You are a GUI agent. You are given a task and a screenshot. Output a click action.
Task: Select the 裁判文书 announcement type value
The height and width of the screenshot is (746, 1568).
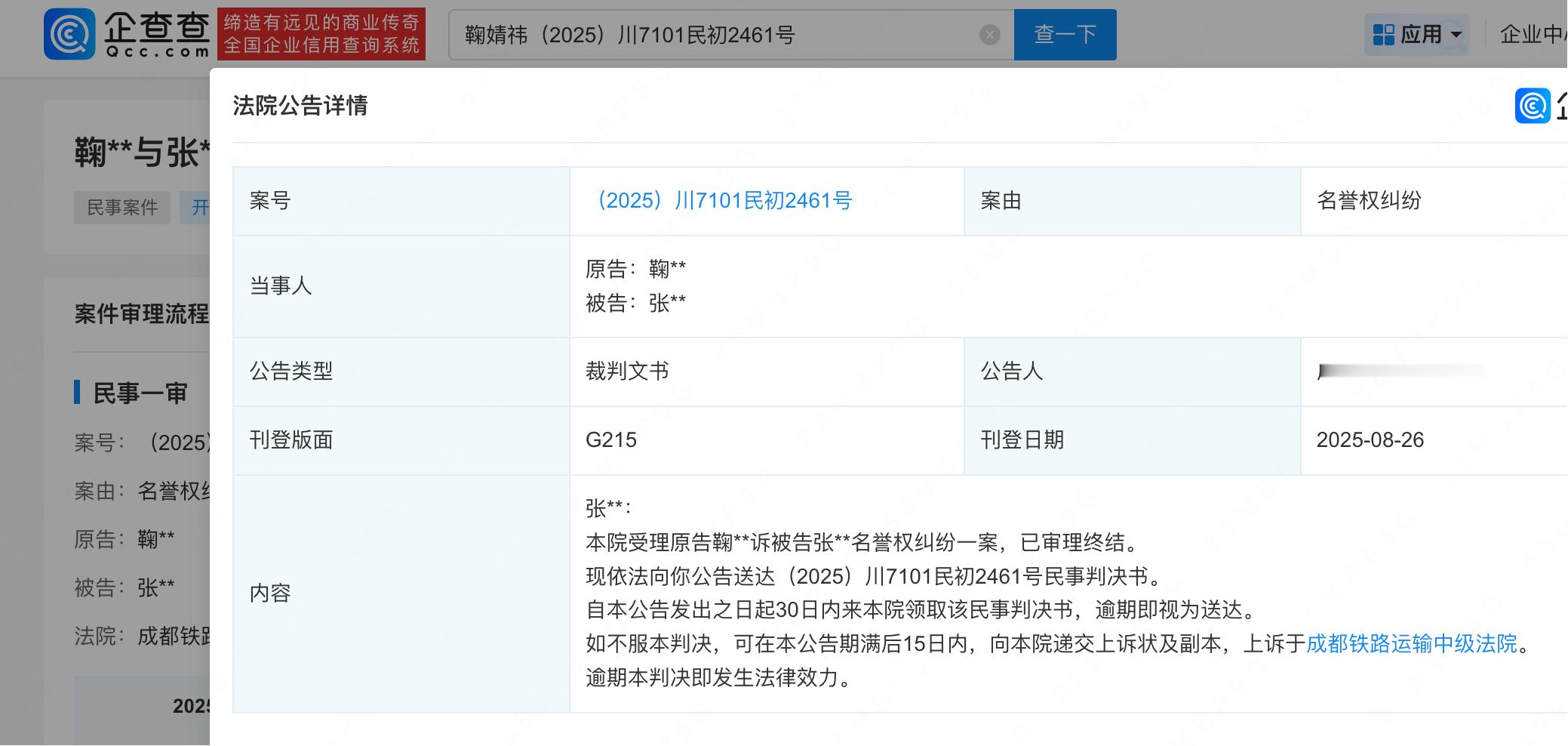tap(627, 371)
